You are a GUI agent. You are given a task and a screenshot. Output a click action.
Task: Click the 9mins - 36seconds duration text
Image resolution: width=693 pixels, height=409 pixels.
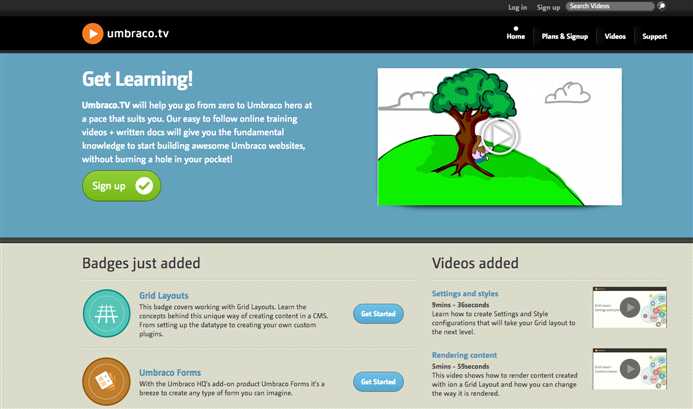pyautogui.click(x=461, y=305)
